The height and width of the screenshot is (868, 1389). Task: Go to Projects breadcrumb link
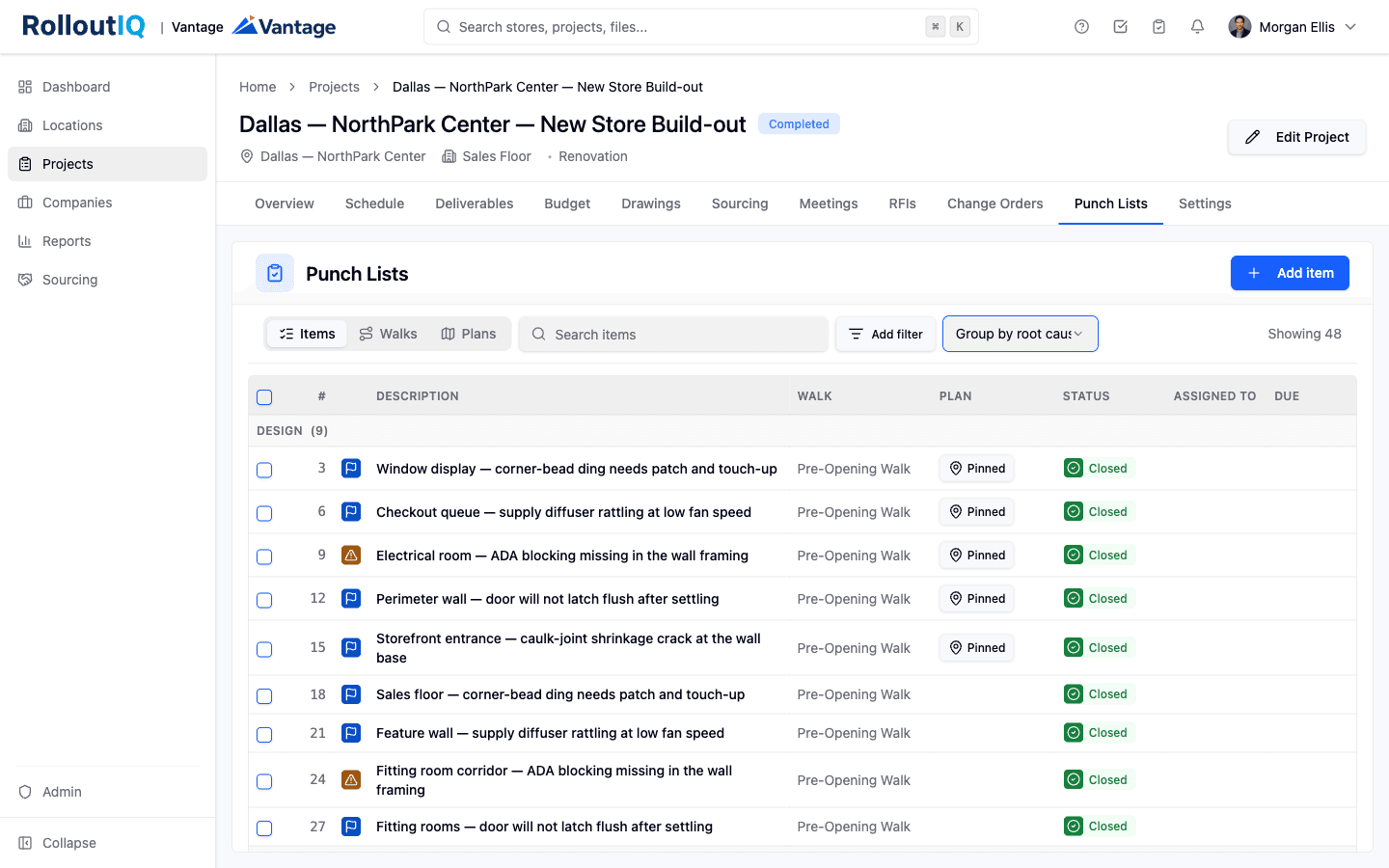[334, 87]
